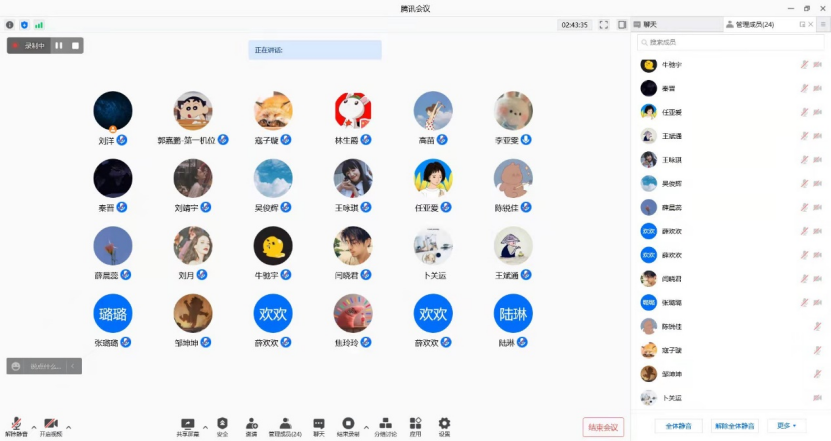Unmute microphone with 解除静音

pyautogui.click(x=16, y=424)
